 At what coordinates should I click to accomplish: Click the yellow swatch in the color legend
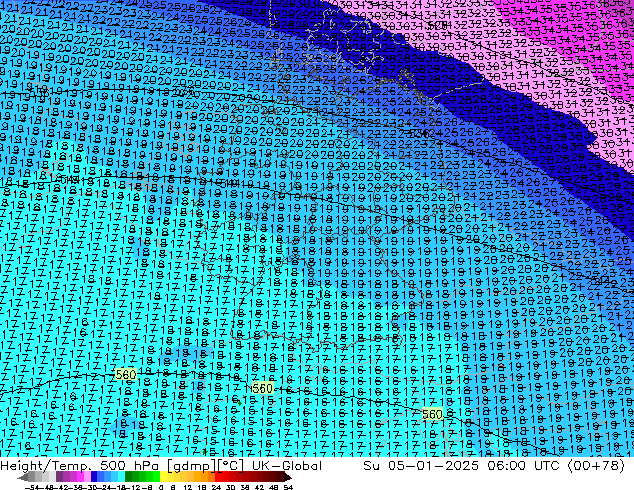pos(163,477)
